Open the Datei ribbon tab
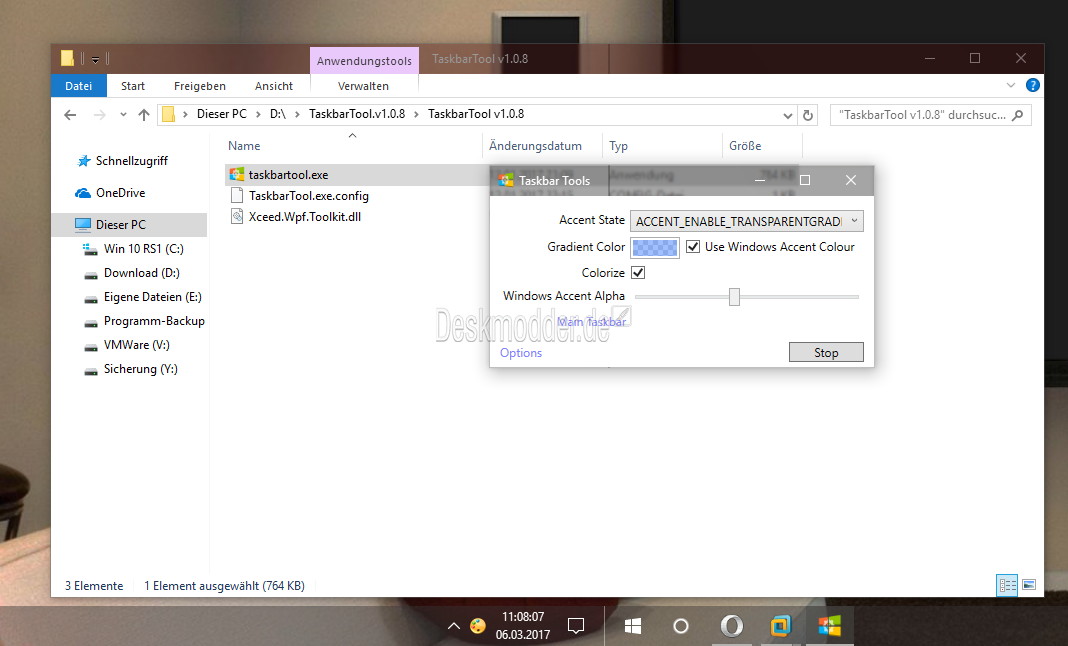1068x646 pixels. [78, 86]
